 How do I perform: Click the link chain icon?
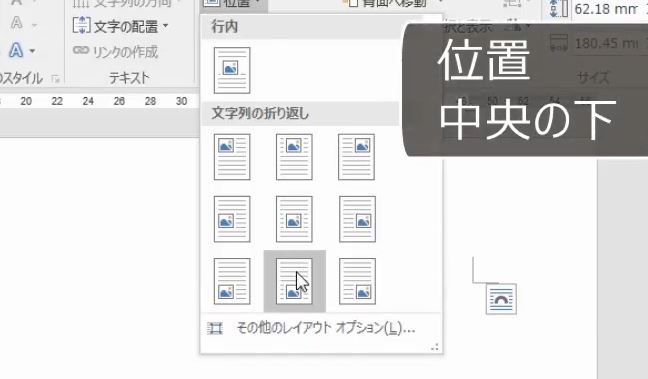click(x=81, y=50)
